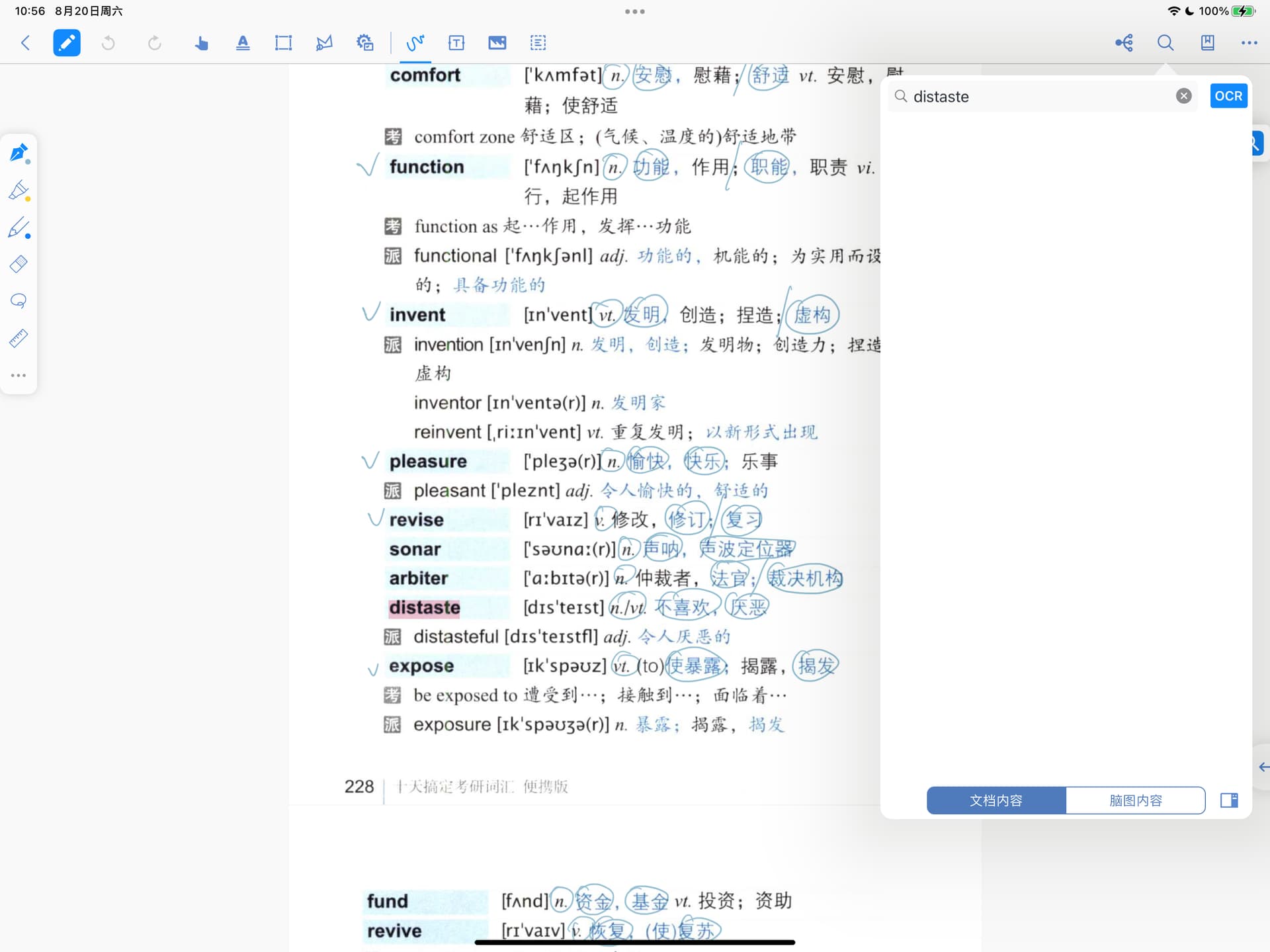Tap the OCR button
Image resolution: width=1270 pixels, height=952 pixels.
tap(1228, 96)
